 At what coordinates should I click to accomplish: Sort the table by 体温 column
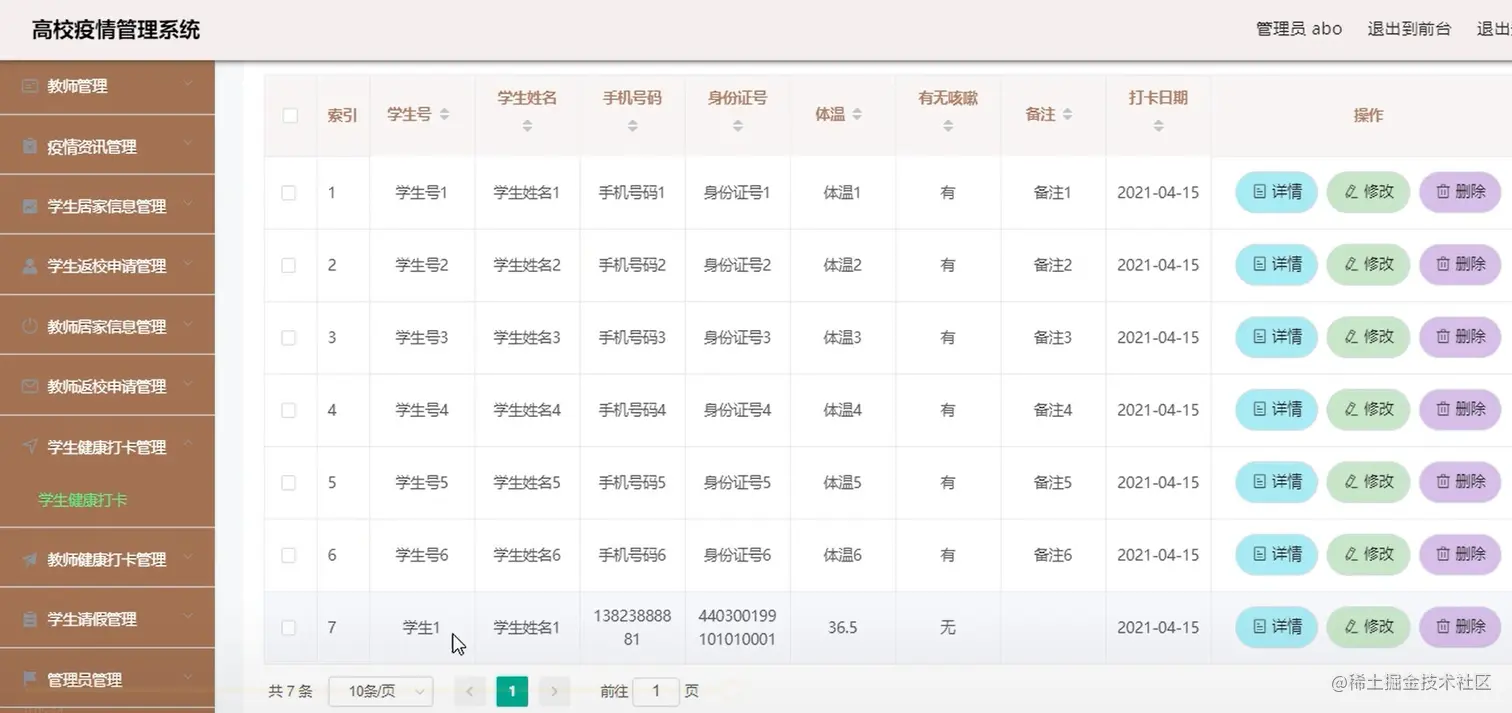[858, 115]
